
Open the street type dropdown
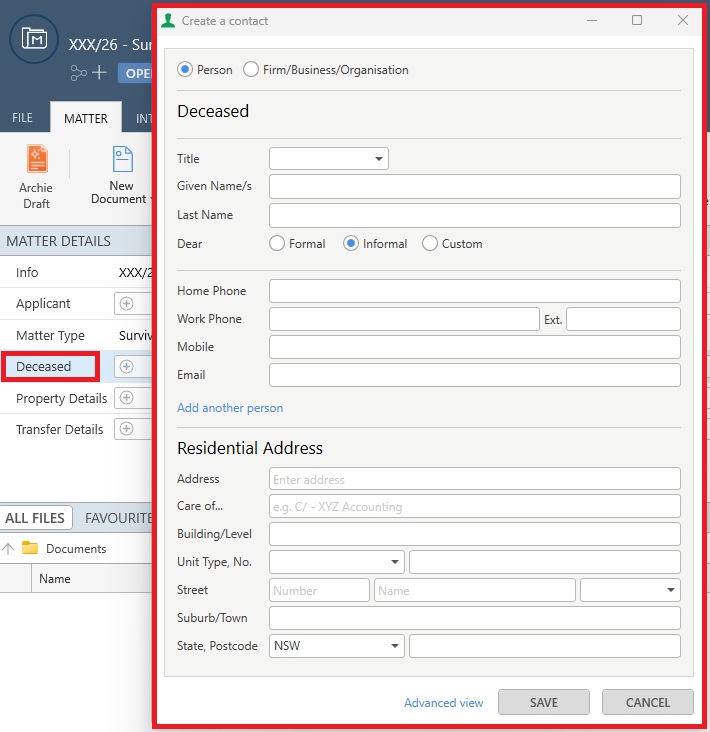point(630,590)
